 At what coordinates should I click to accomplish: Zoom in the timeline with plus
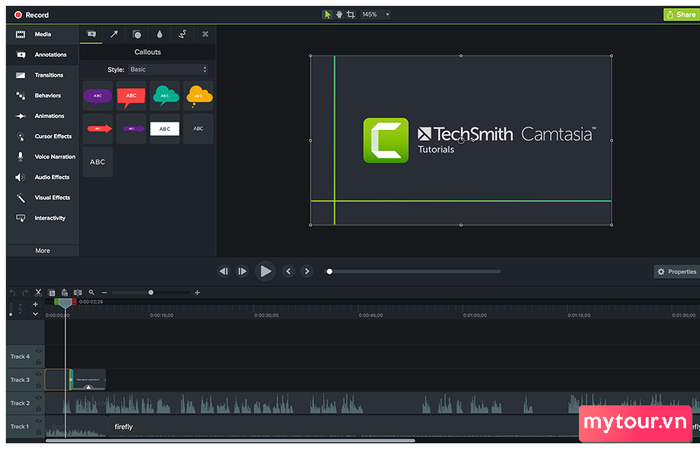coord(197,293)
